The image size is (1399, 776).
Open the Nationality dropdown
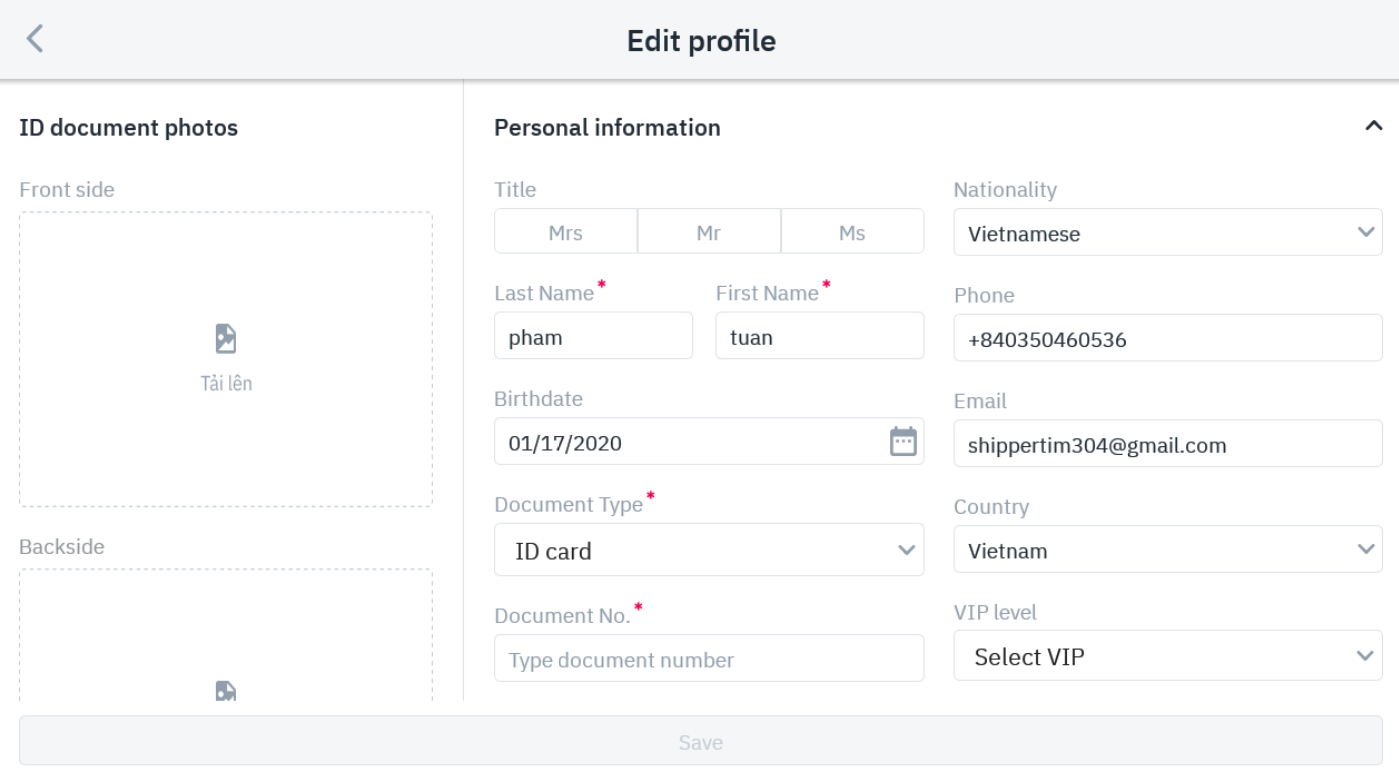click(x=1167, y=233)
